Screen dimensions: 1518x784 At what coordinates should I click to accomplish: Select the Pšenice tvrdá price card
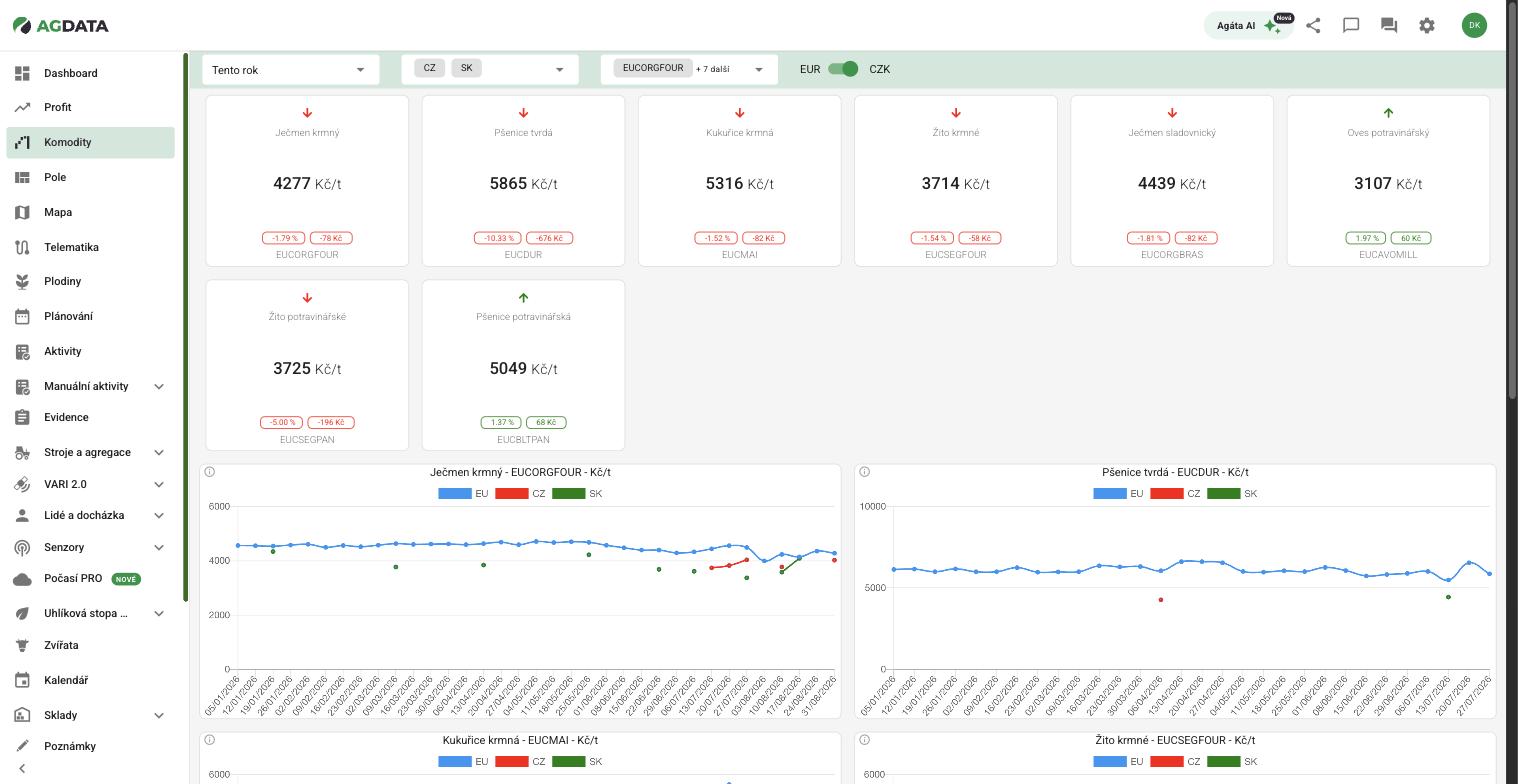pyautogui.click(x=523, y=181)
